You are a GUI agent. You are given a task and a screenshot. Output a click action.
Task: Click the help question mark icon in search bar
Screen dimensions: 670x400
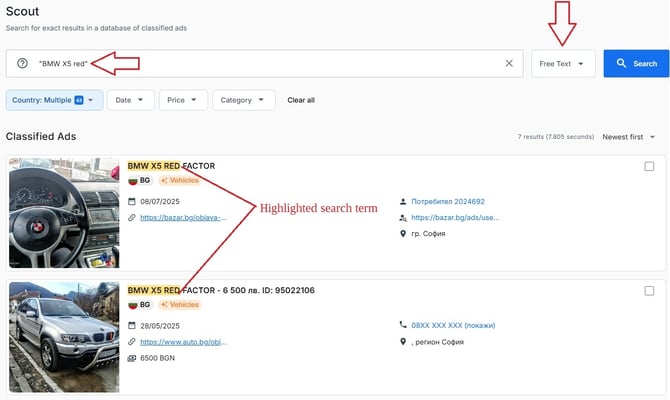click(22, 63)
